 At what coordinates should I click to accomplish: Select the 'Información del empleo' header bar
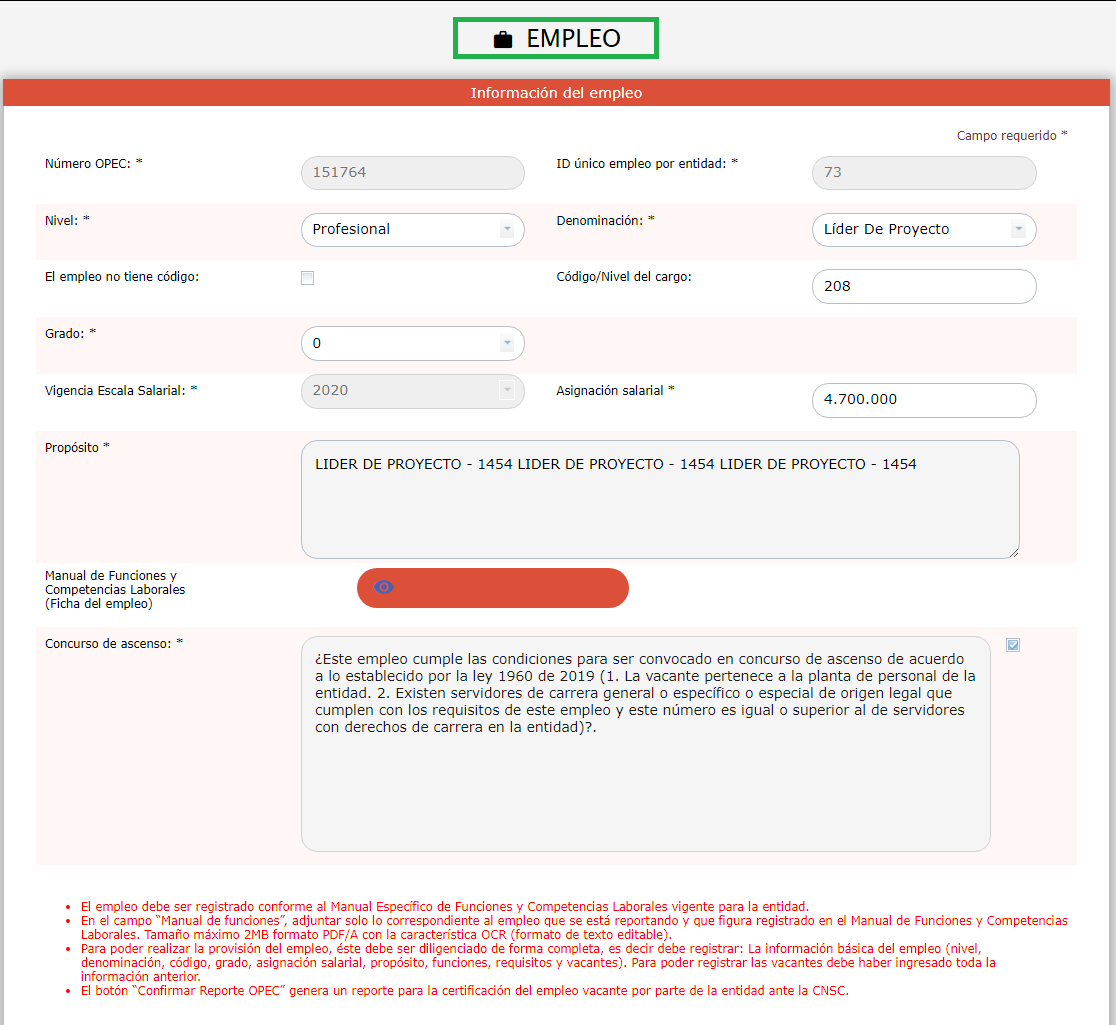pyautogui.click(x=556, y=93)
